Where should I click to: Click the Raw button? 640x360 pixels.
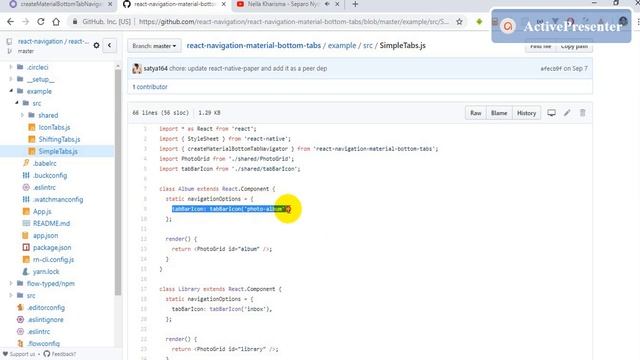pyautogui.click(x=476, y=113)
